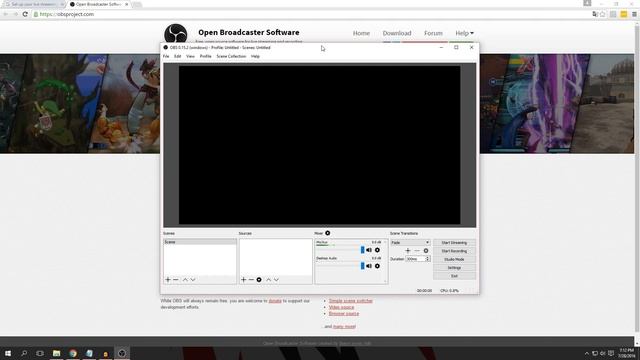
Task: Open the OBS Edit menu
Action: click(178, 56)
